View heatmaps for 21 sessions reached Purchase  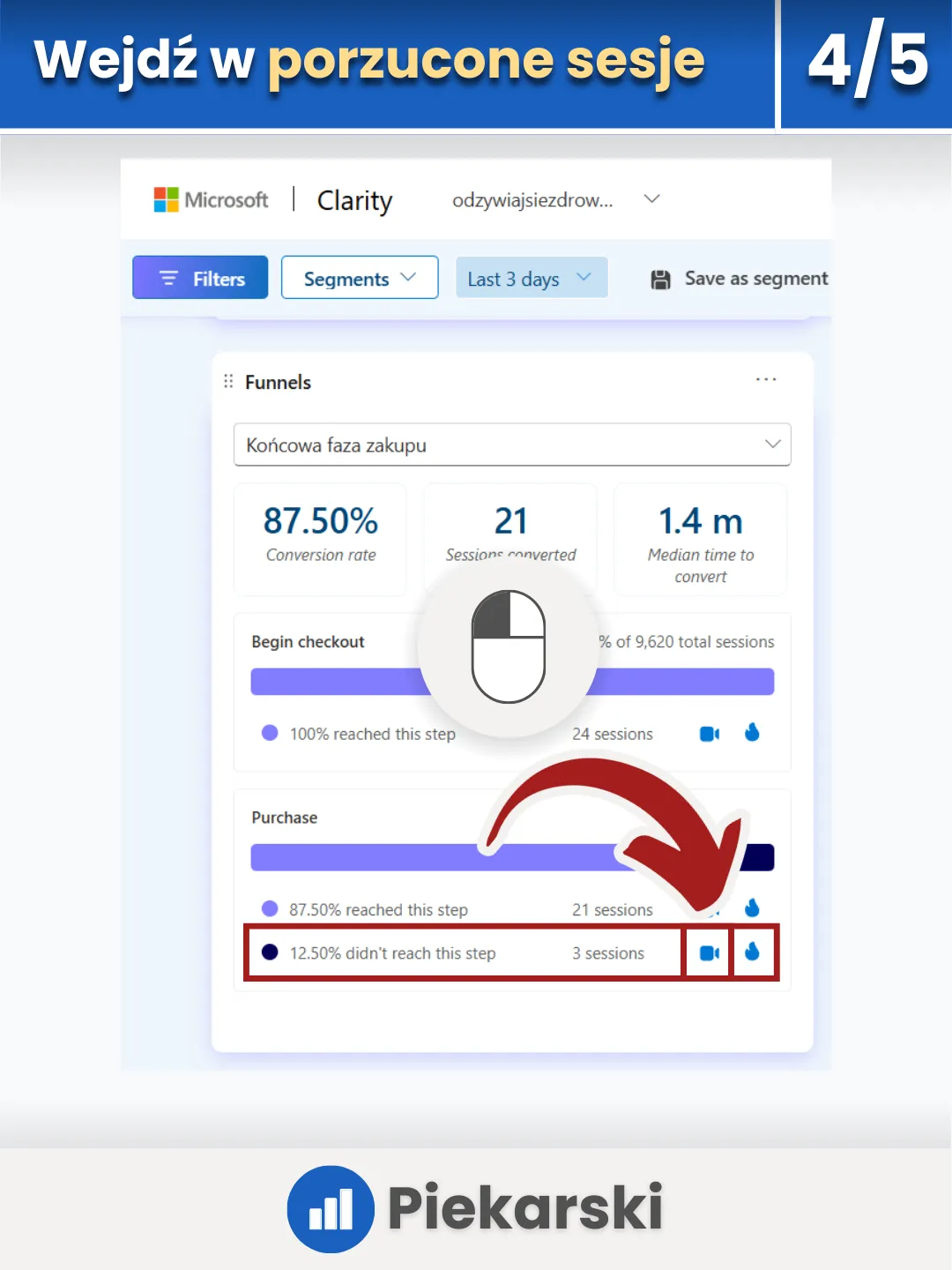pyautogui.click(x=752, y=908)
